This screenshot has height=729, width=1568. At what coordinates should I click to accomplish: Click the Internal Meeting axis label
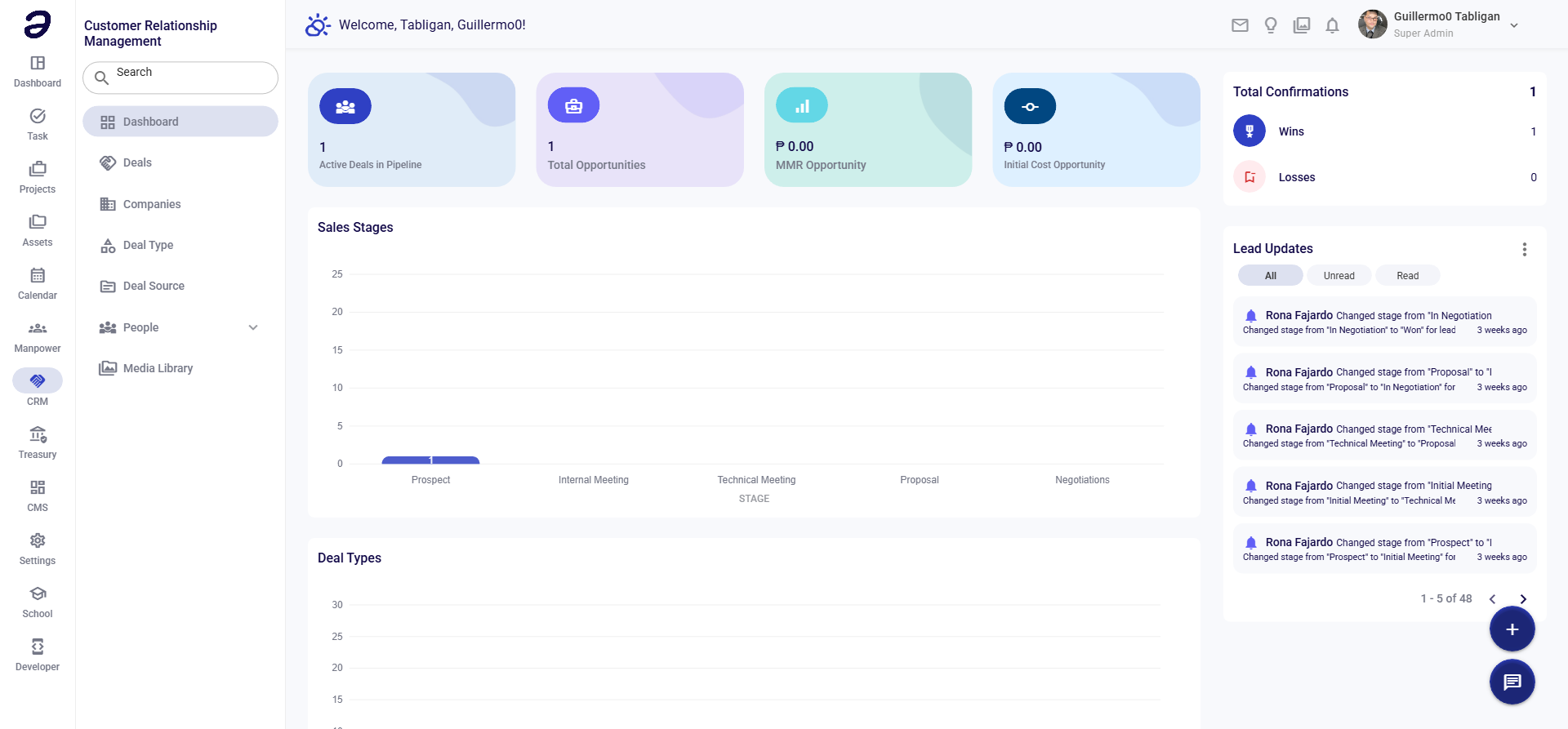(594, 480)
